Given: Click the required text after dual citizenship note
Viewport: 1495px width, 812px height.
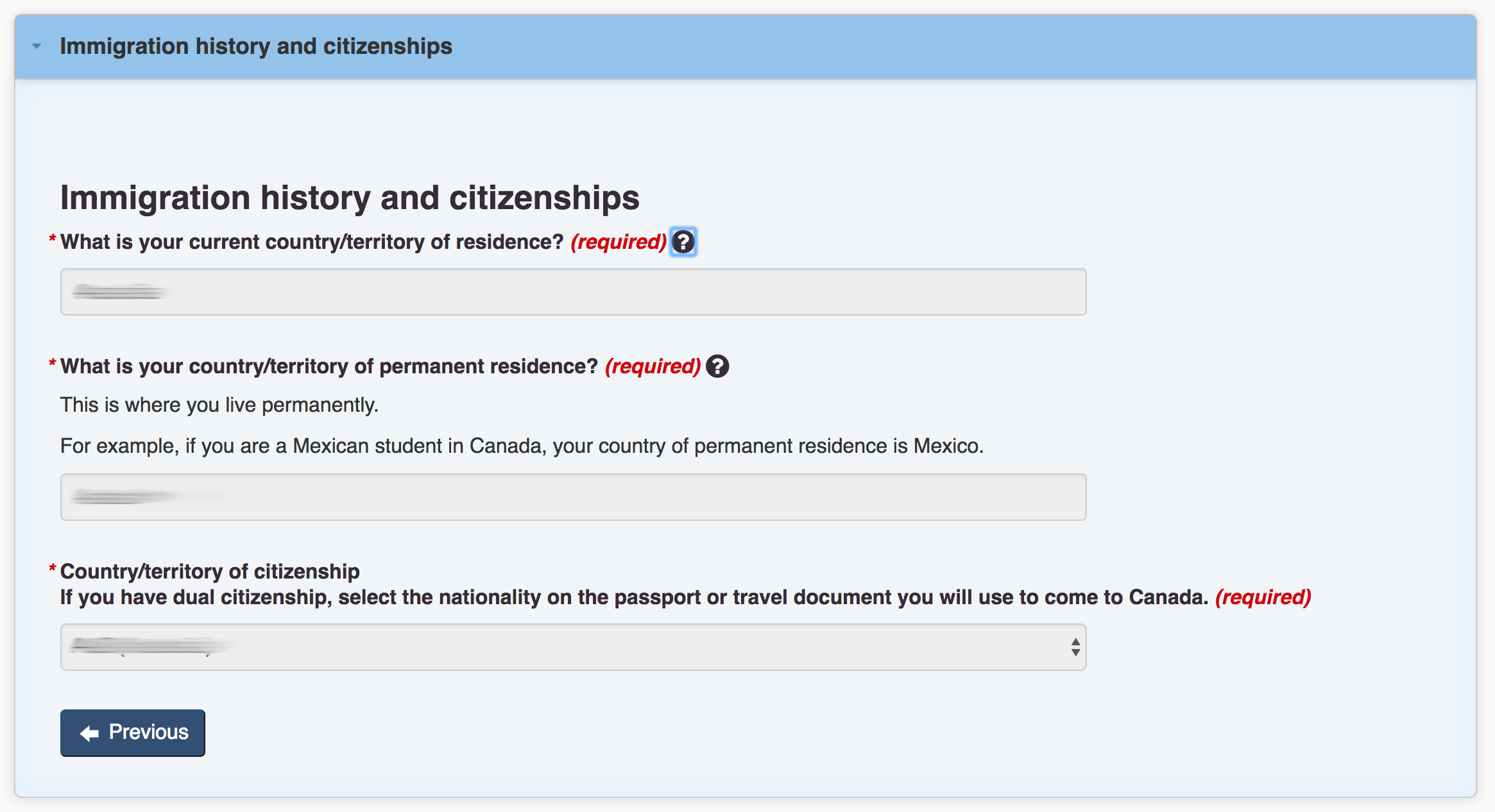Looking at the screenshot, I should pyautogui.click(x=1263, y=597).
